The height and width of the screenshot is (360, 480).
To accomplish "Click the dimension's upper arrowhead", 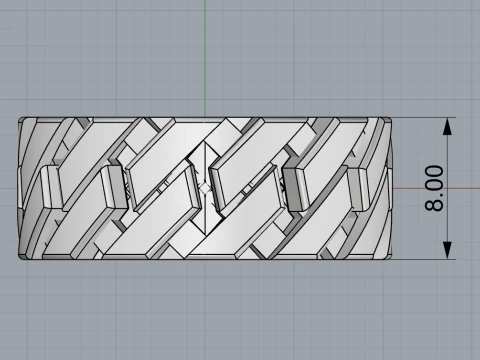I will pyautogui.click(x=447, y=127).
